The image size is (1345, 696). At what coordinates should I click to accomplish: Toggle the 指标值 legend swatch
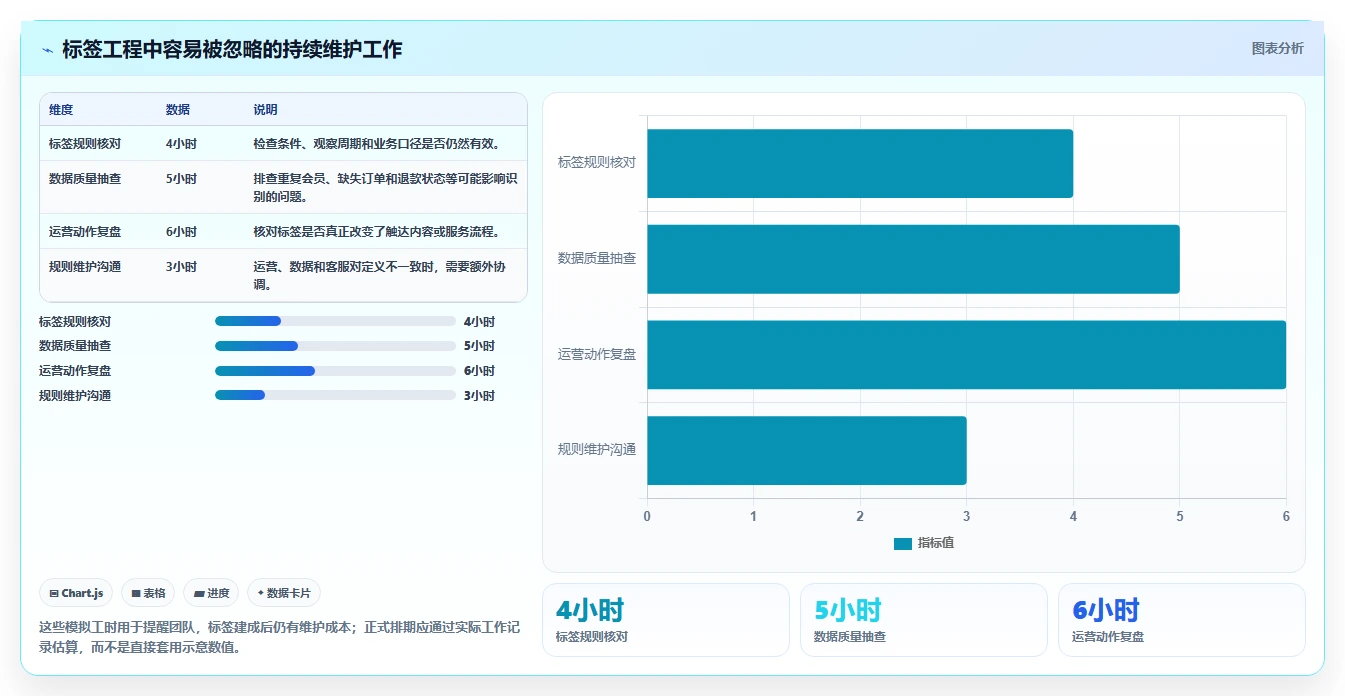click(902, 543)
